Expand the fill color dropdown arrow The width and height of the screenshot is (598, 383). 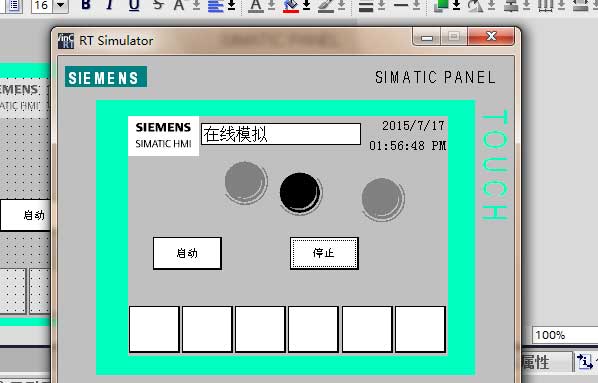click(x=306, y=5)
